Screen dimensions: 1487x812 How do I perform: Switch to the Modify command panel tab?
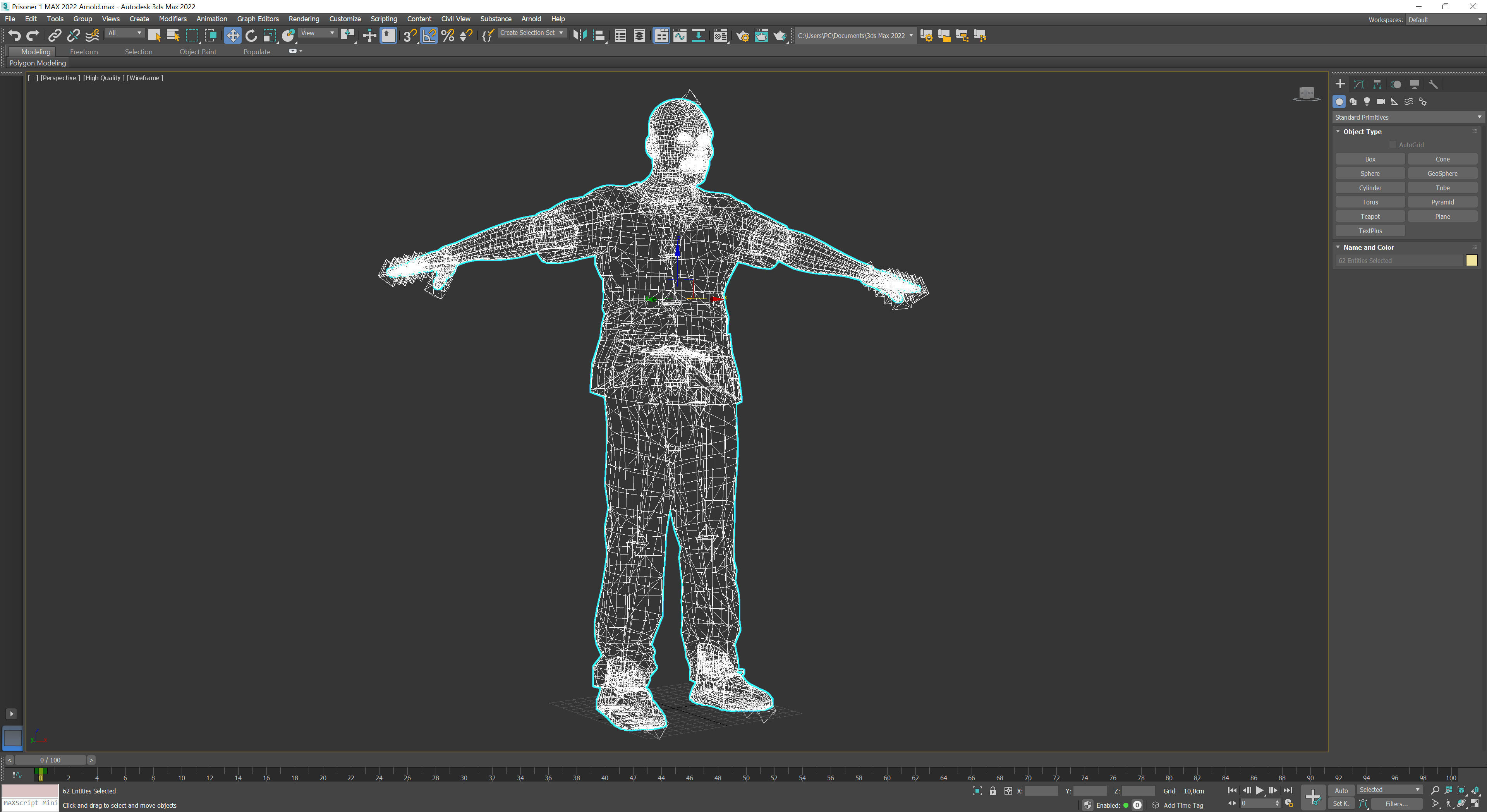1359,84
